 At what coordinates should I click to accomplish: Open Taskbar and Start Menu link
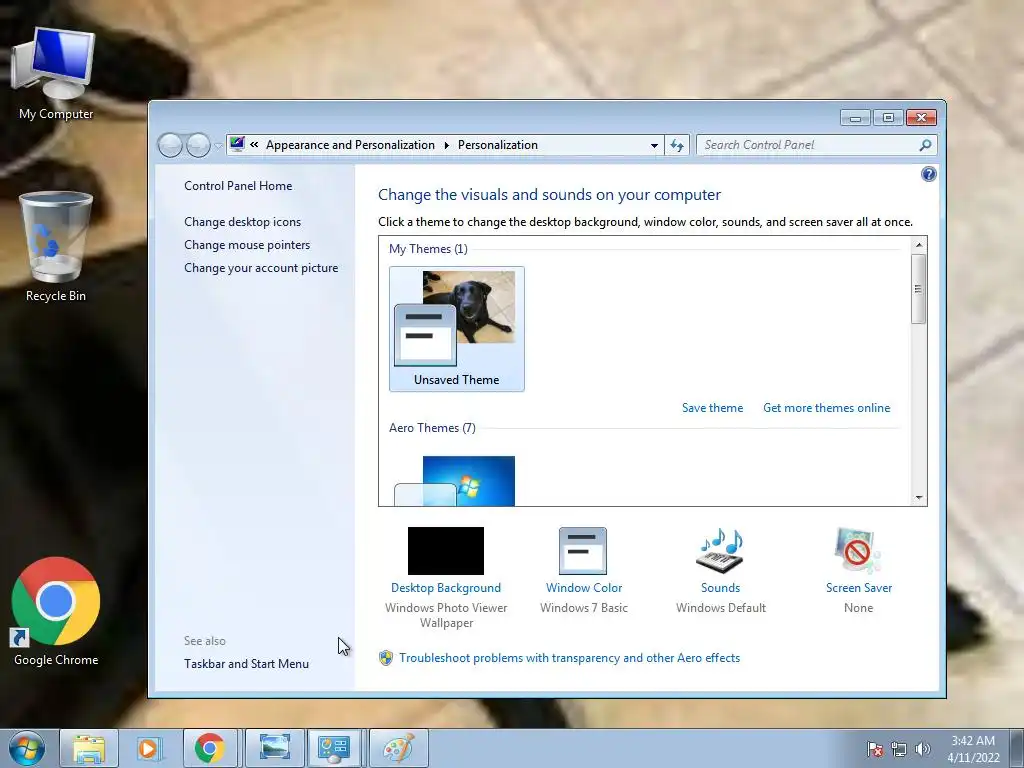click(246, 664)
